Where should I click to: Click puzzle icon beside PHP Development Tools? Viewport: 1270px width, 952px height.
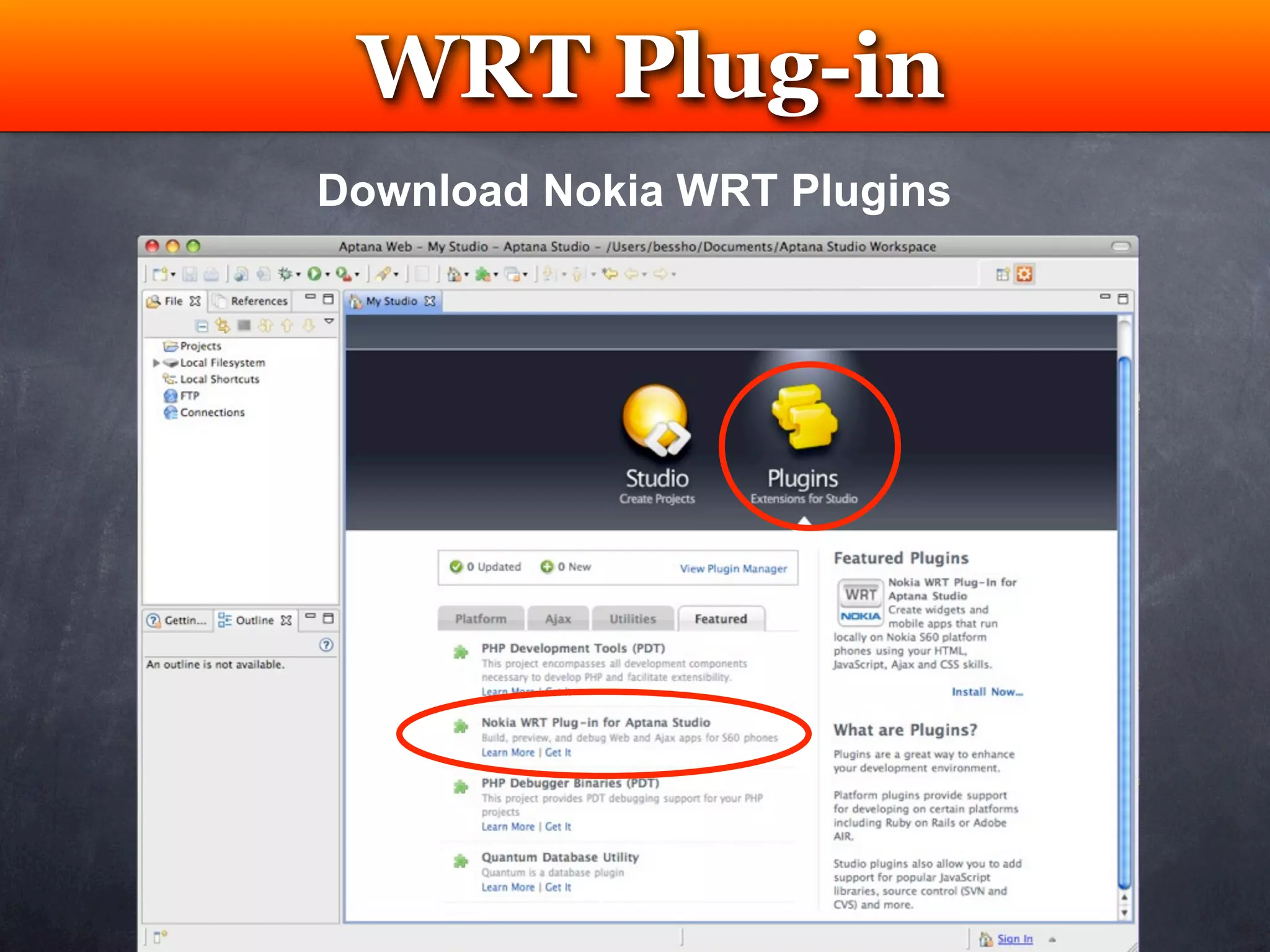coord(460,652)
